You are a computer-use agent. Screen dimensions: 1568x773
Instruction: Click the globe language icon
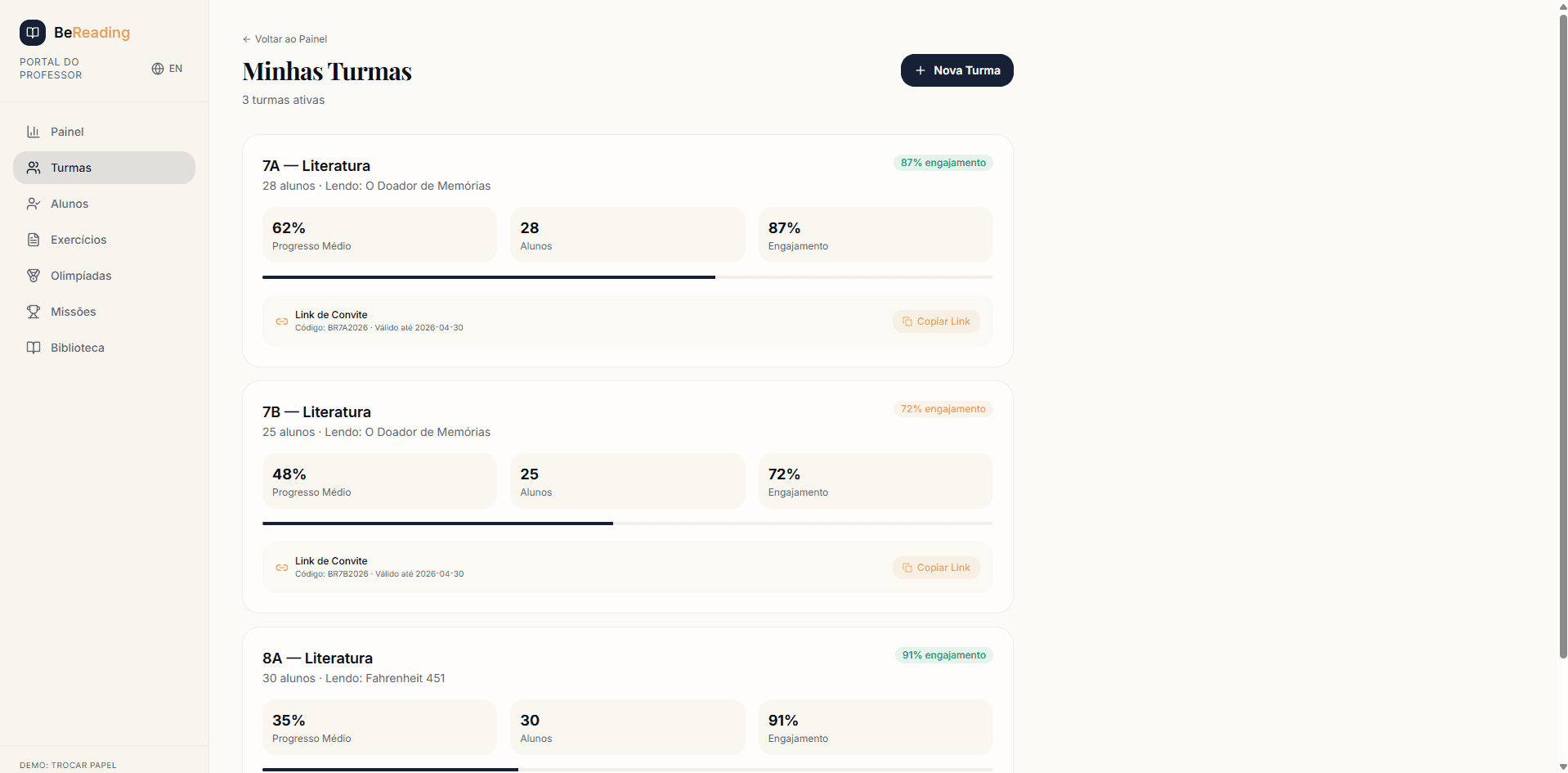coord(158,69)
